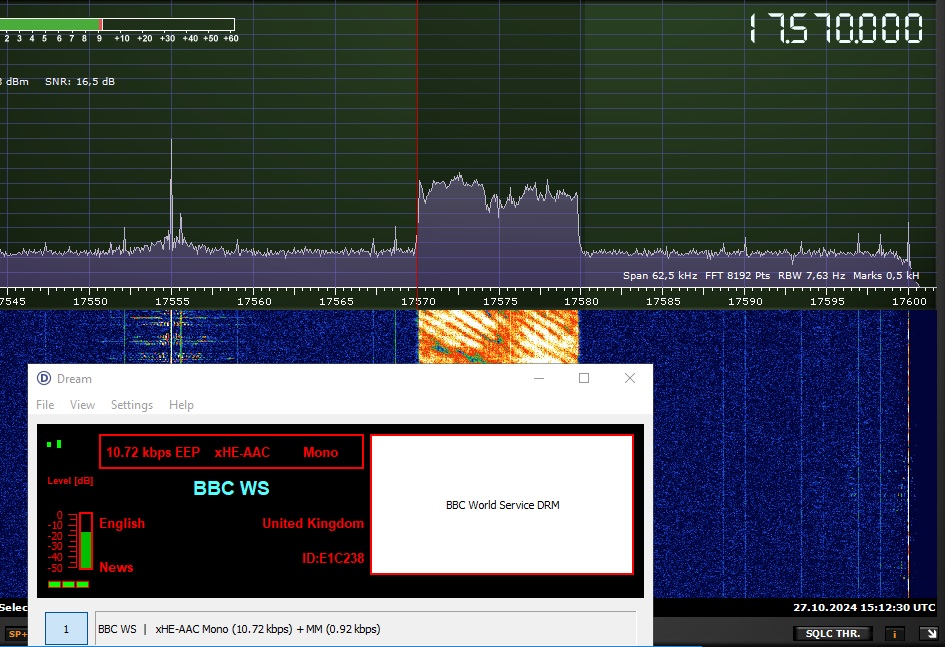Click the News programme type label
This screenshot has width=945, height=647.
pyautogui.click(x=116, y=567)
